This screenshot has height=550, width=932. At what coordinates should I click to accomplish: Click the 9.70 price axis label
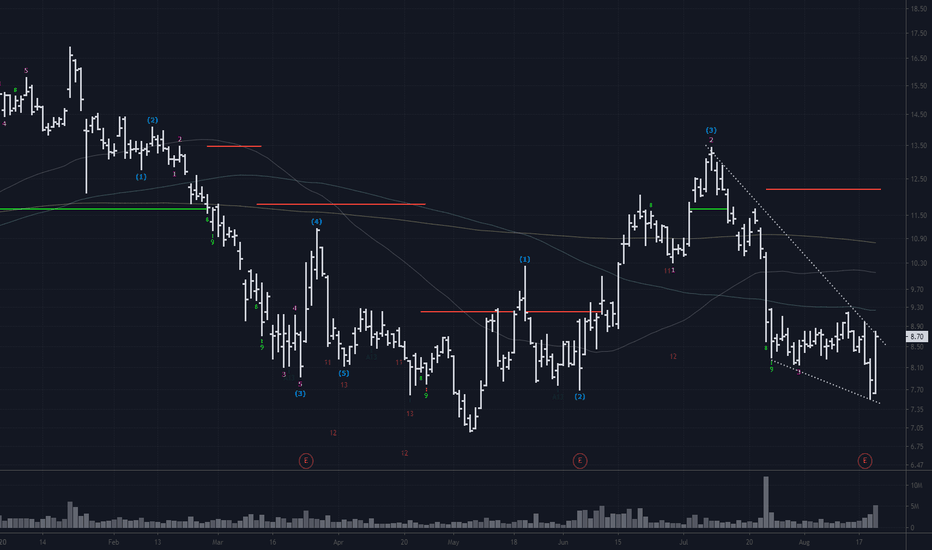[917, 289]
